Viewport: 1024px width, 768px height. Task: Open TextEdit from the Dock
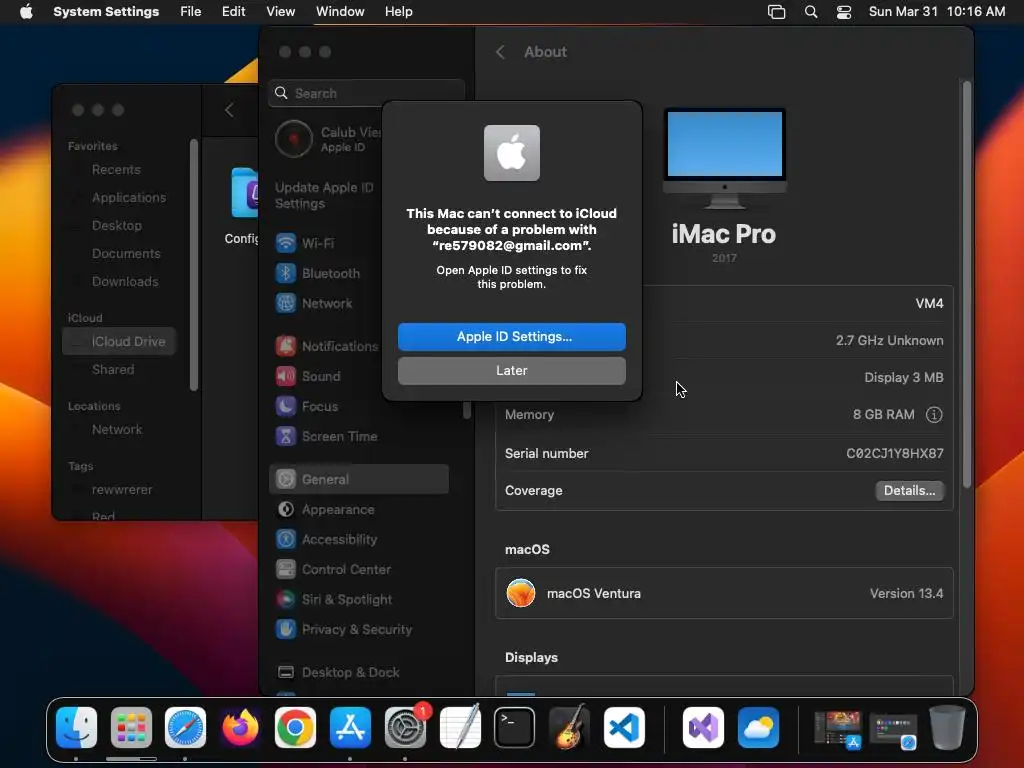(460, 728)
